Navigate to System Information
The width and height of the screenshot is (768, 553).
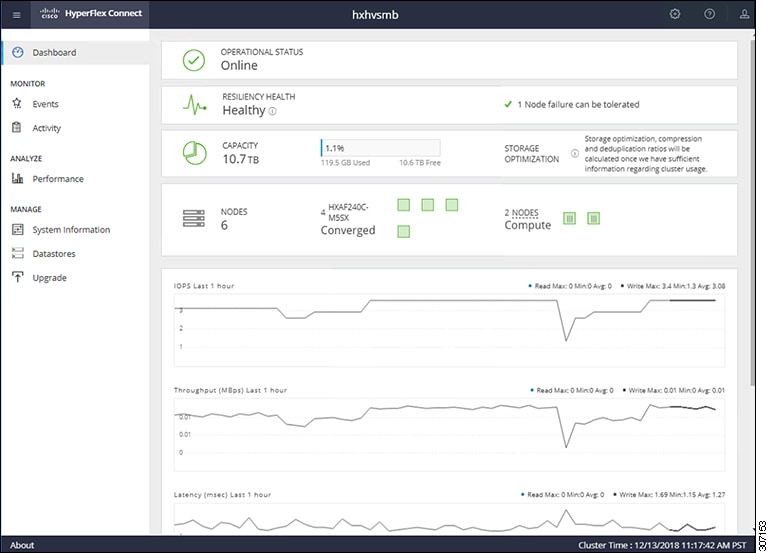[x=71, y=230]
